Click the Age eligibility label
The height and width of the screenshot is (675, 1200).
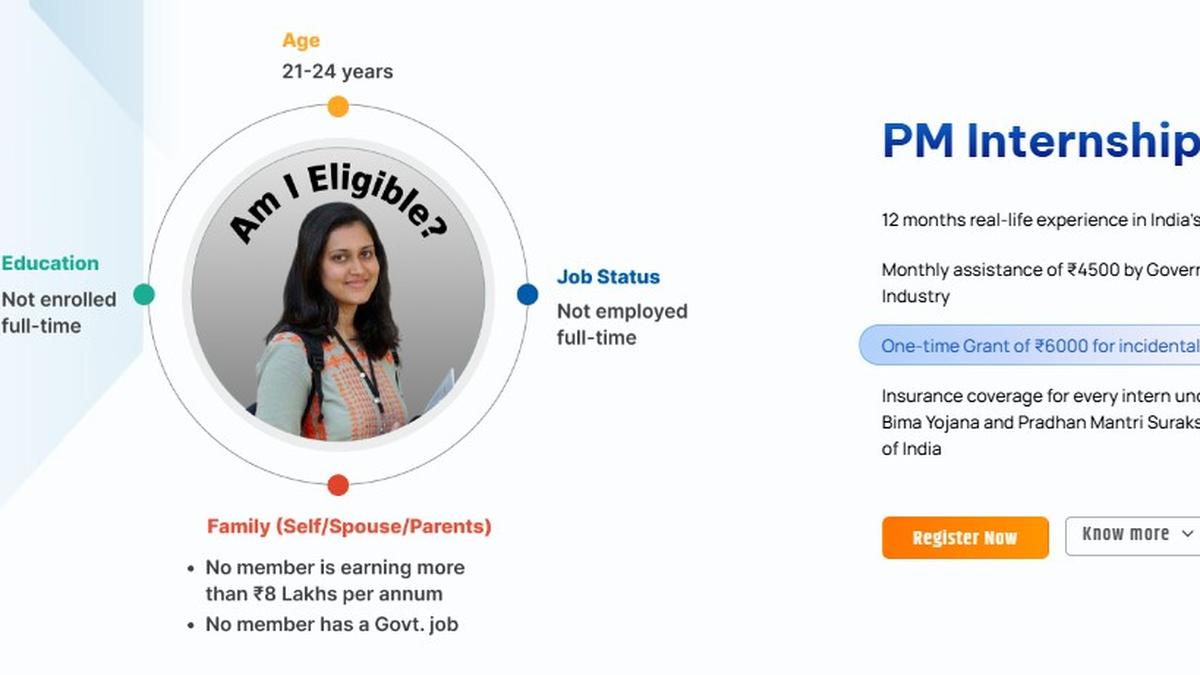click(x=299, y=40)
